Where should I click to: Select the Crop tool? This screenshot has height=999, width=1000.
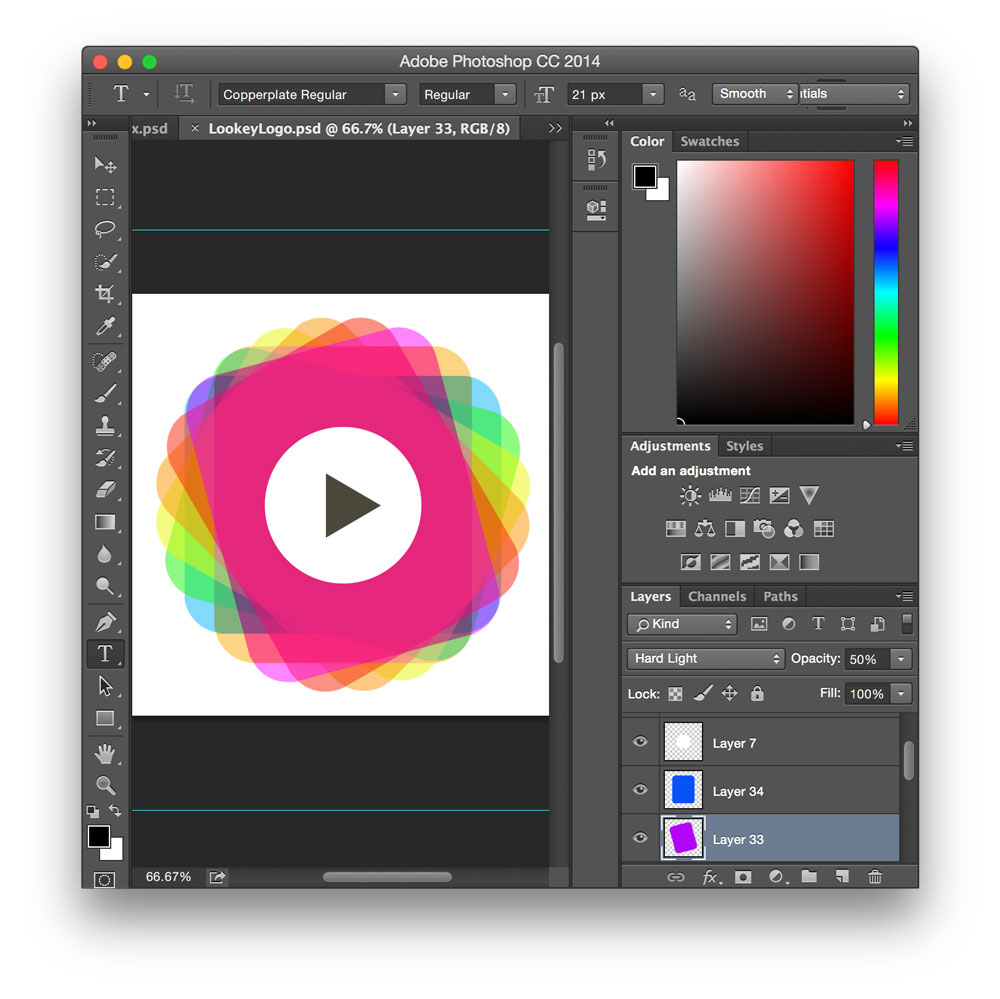click(105, 294)
